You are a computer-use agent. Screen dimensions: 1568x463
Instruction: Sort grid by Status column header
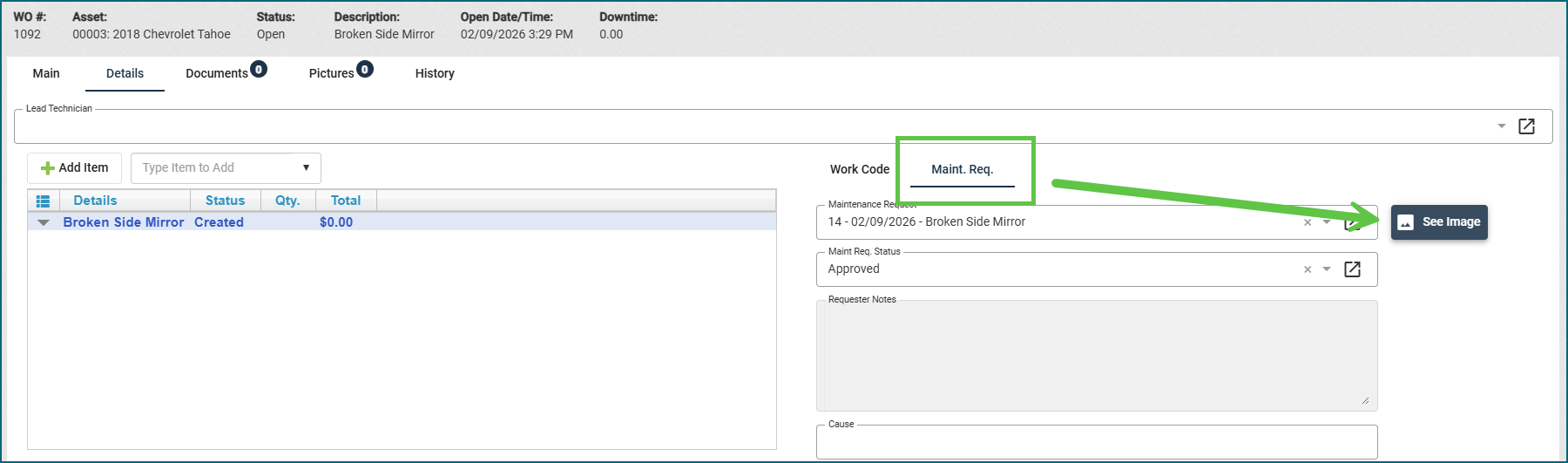click(225, 201)
